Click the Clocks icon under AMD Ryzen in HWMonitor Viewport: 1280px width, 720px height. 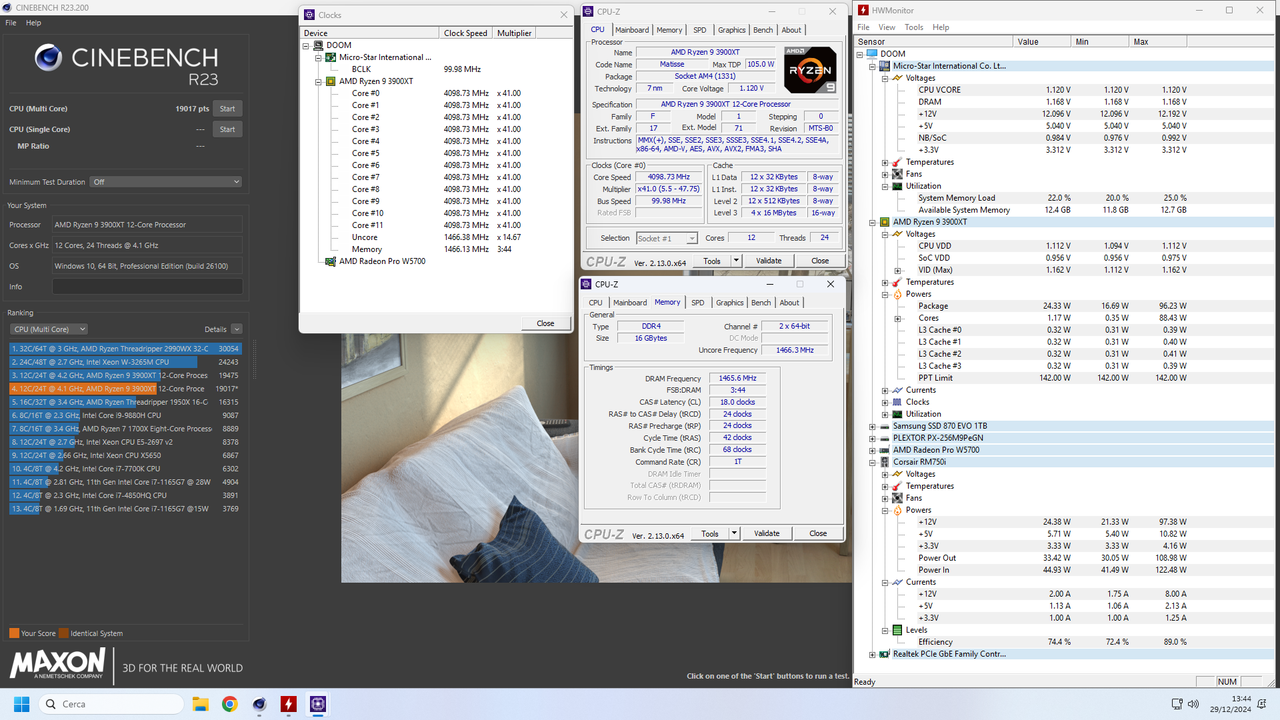897,402
